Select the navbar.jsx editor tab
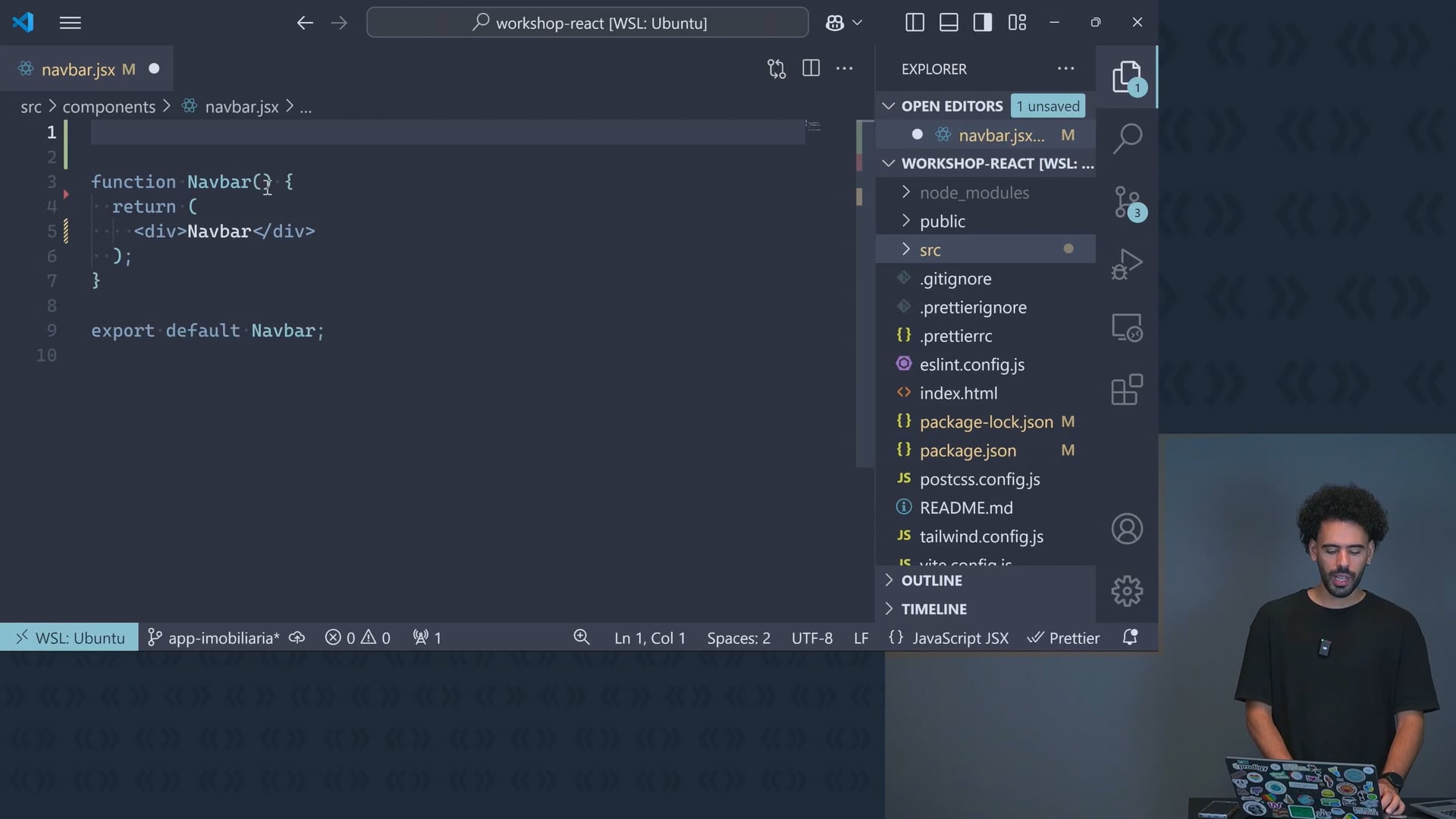This screenshot has height=819, width=1456. point(79,70)
